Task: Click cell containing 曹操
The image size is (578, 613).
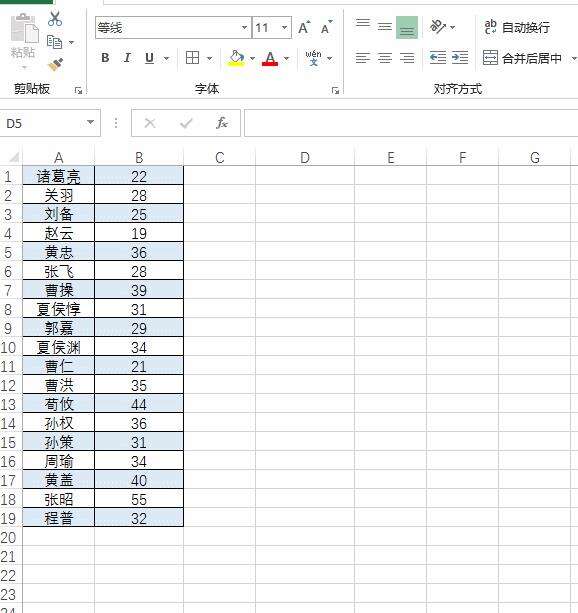Action: (59, 290)
